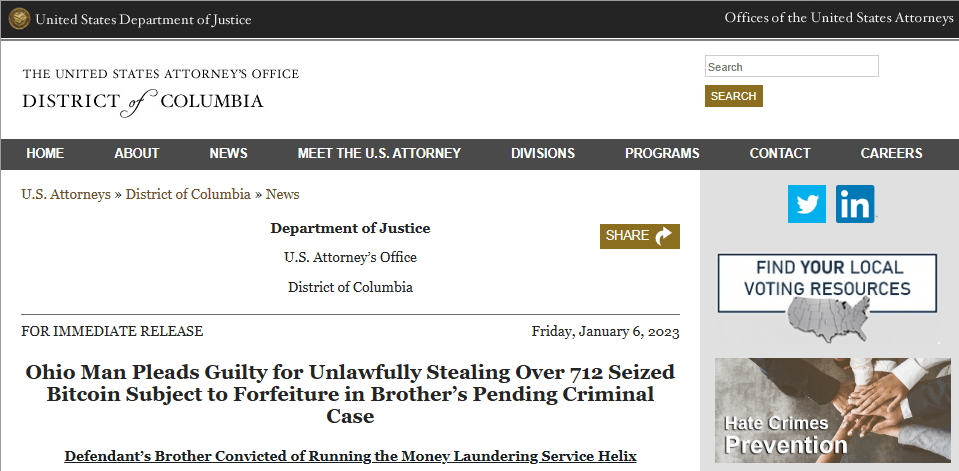This screenshot has width=959, height=471.
Task: Follow the U.S. Attorneys breadcrumb link
Action: point(66,195)
